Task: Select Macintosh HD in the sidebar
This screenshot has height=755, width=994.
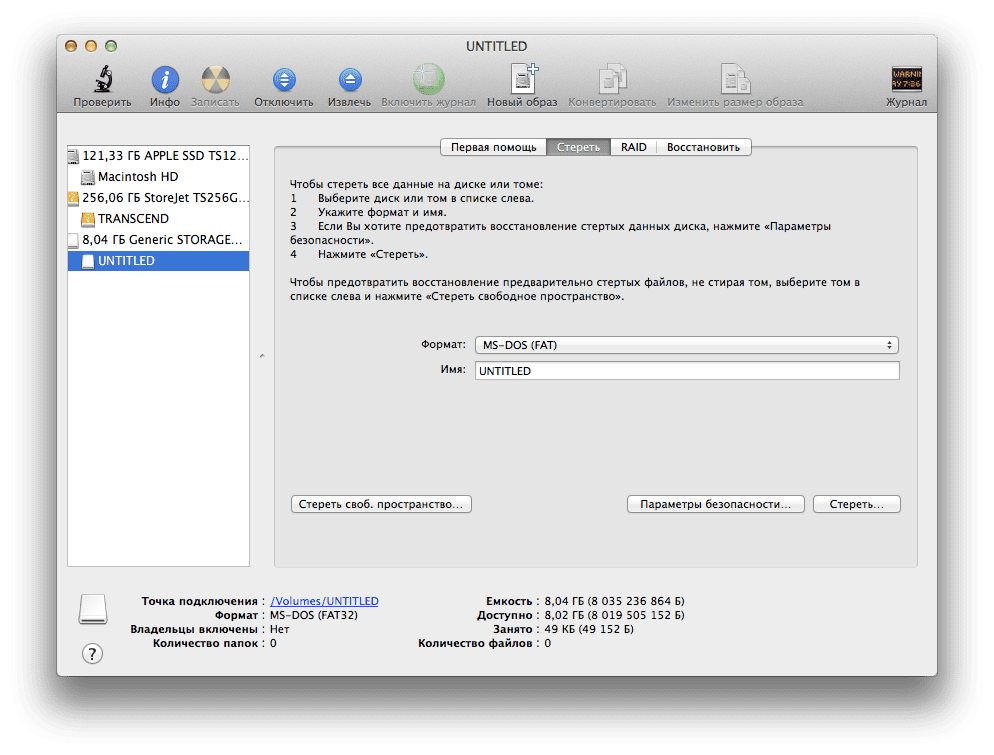Action: point(138,176)
